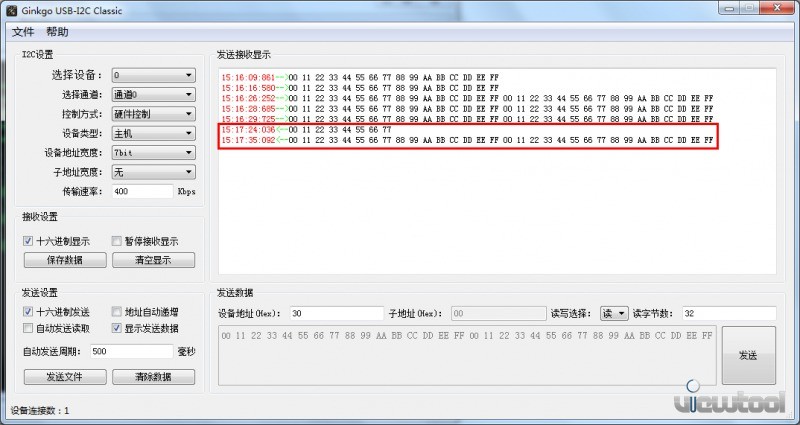This screenshot has height=425, width=800.
Task: Expand the 设备类型 dropdown
Action: pyautogui.click(x=154, y=133)
